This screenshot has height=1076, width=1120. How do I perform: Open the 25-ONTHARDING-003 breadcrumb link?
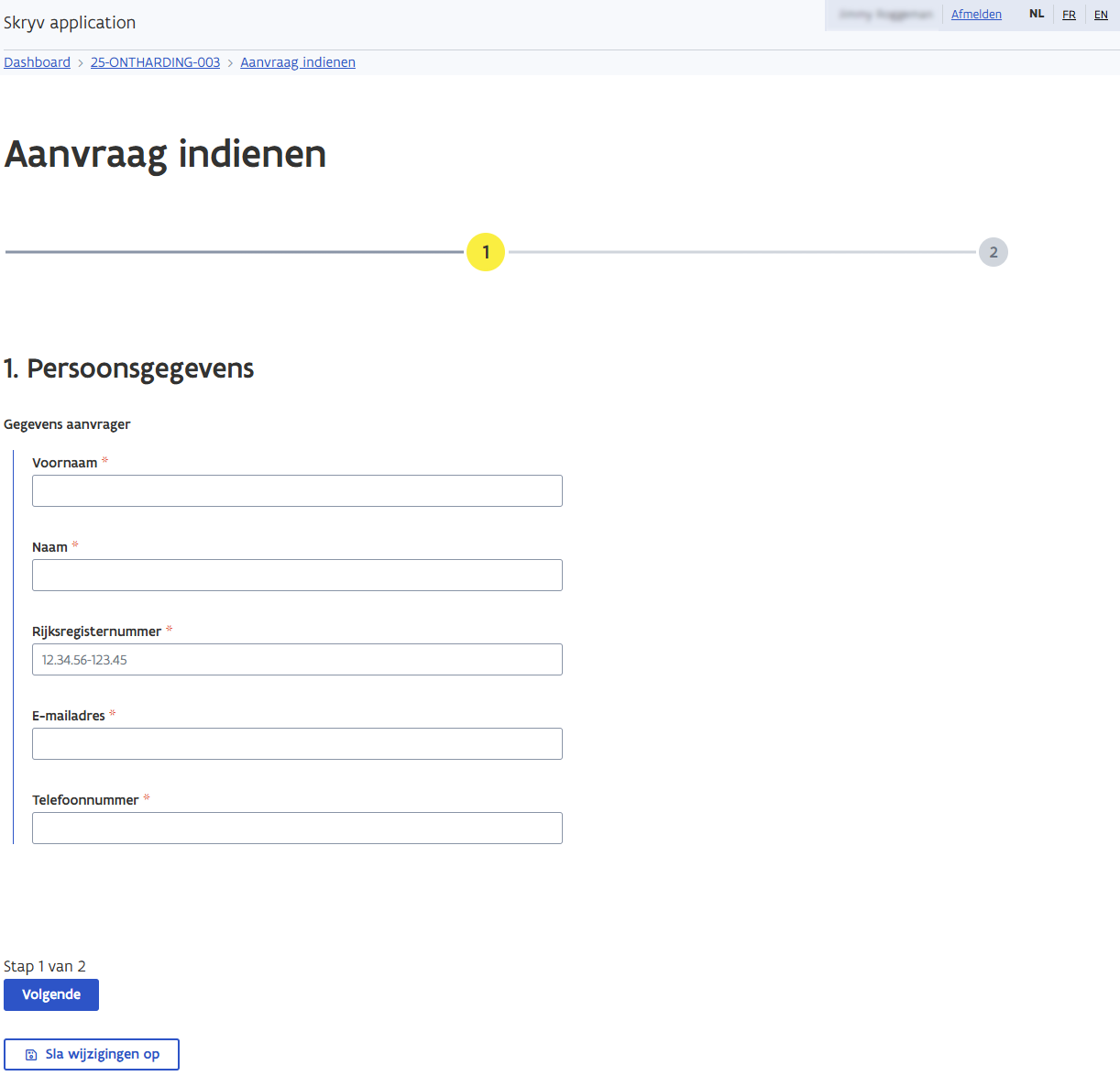155,61
